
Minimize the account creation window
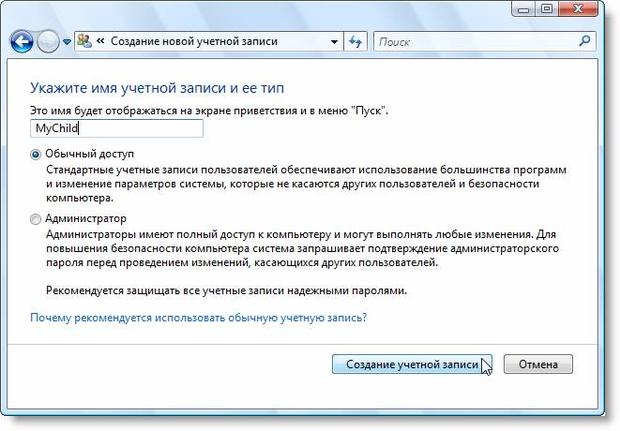point(523,9)
